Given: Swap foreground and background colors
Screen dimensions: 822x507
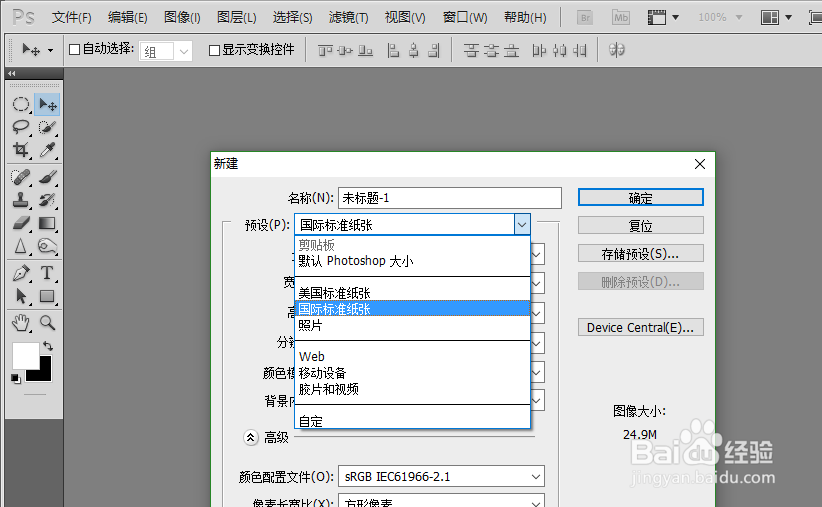Looking at the screenshot, I should tap(48, 346).
